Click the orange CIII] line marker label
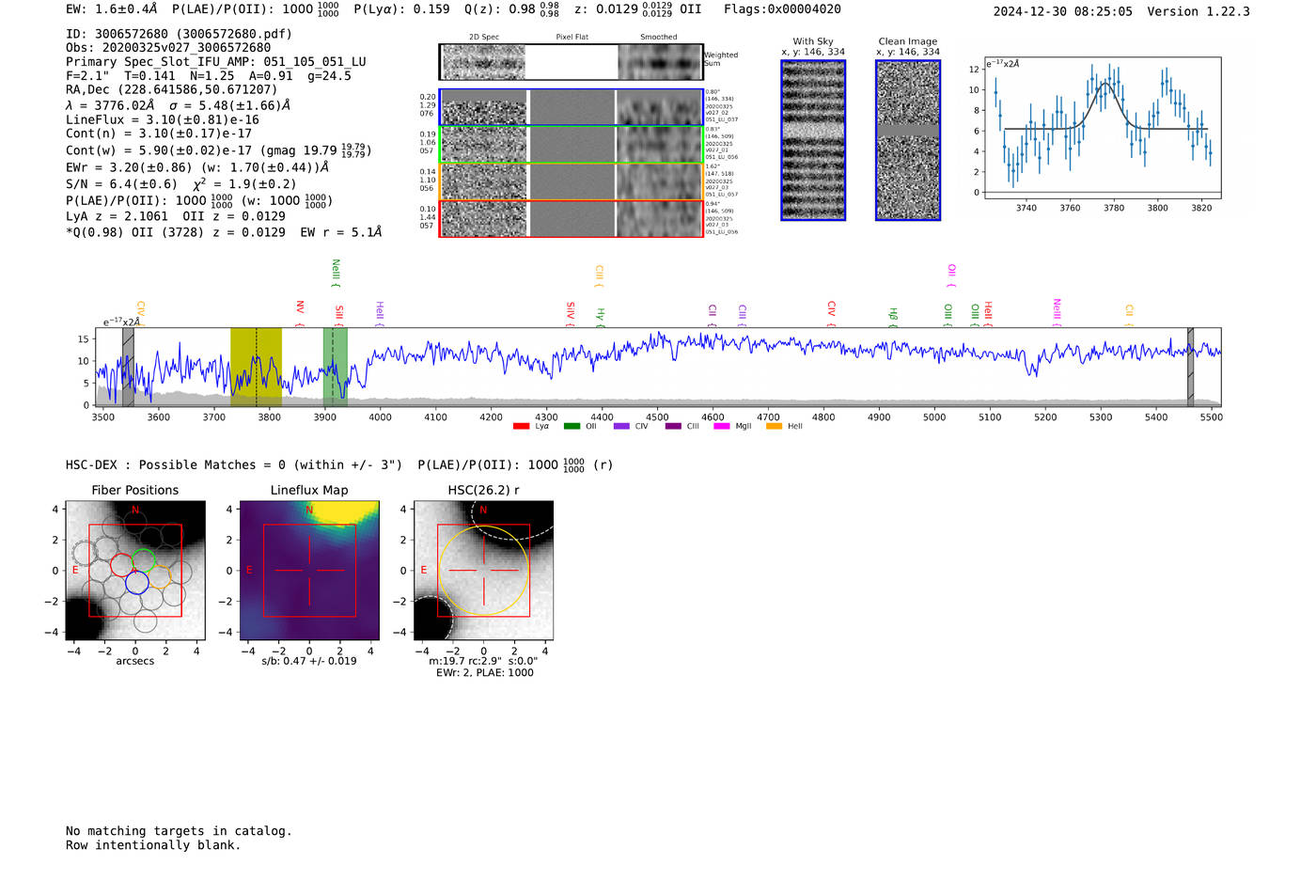The height and width of the screenshot is (896, 1316). click(x=599, y=273)
